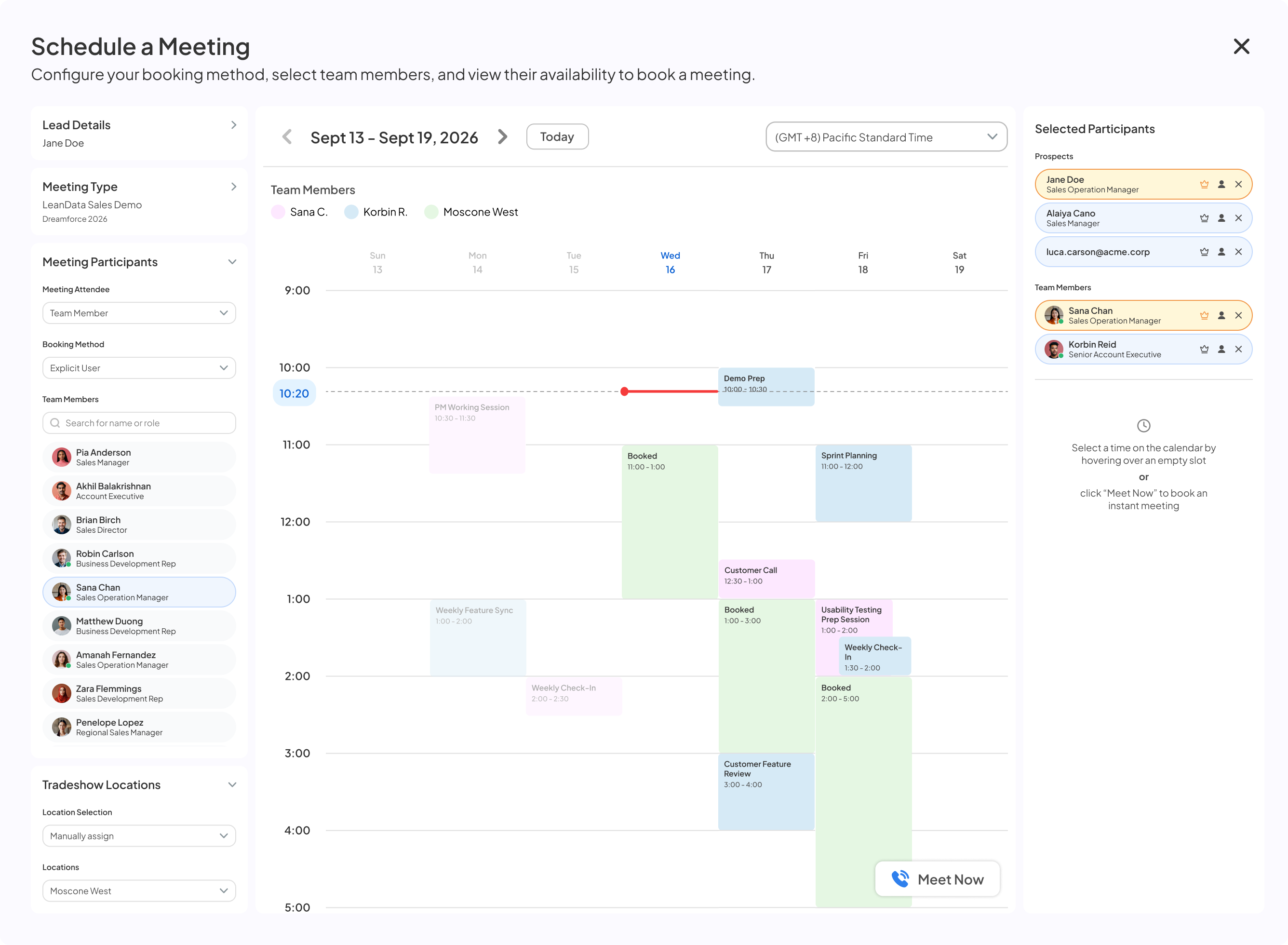Click the person icon next to Jane Doe

[x=1221, y=184]
